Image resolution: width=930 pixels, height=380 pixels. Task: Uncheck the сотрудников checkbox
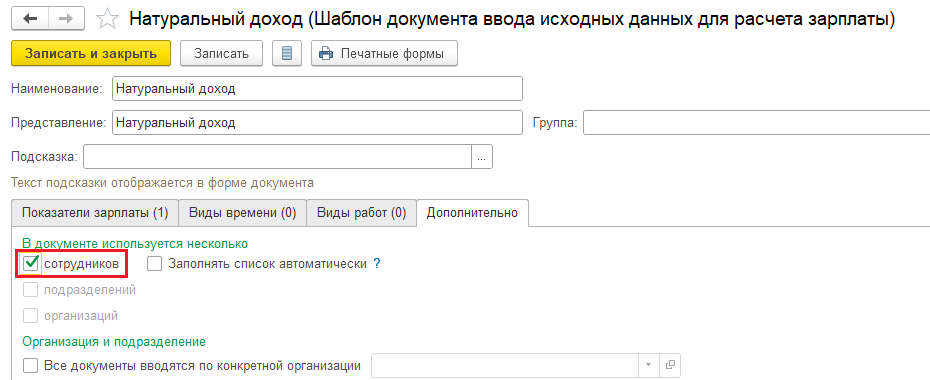(31, 264)
